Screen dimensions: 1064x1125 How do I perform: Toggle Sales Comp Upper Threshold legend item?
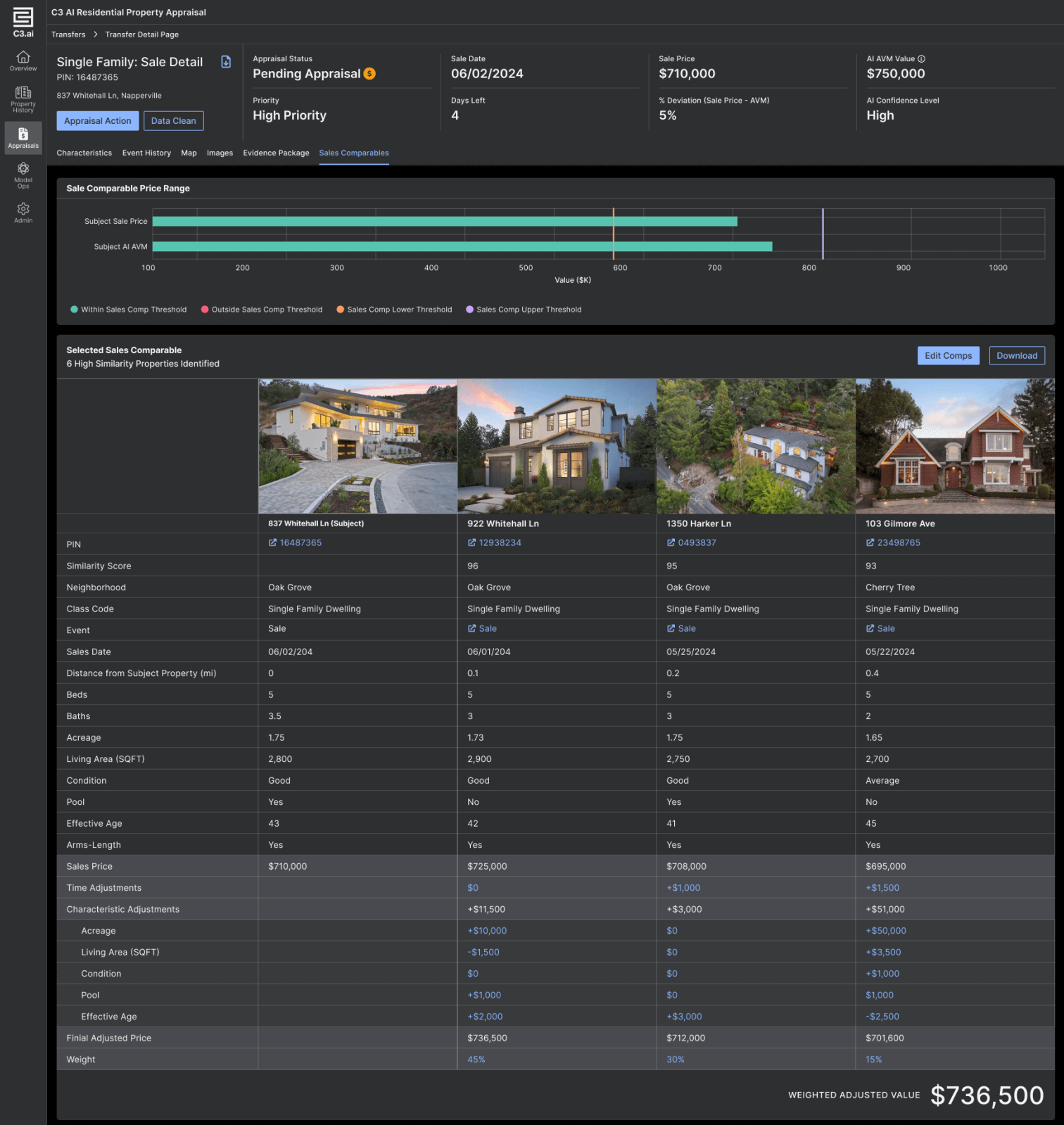(x=524, y=310)
